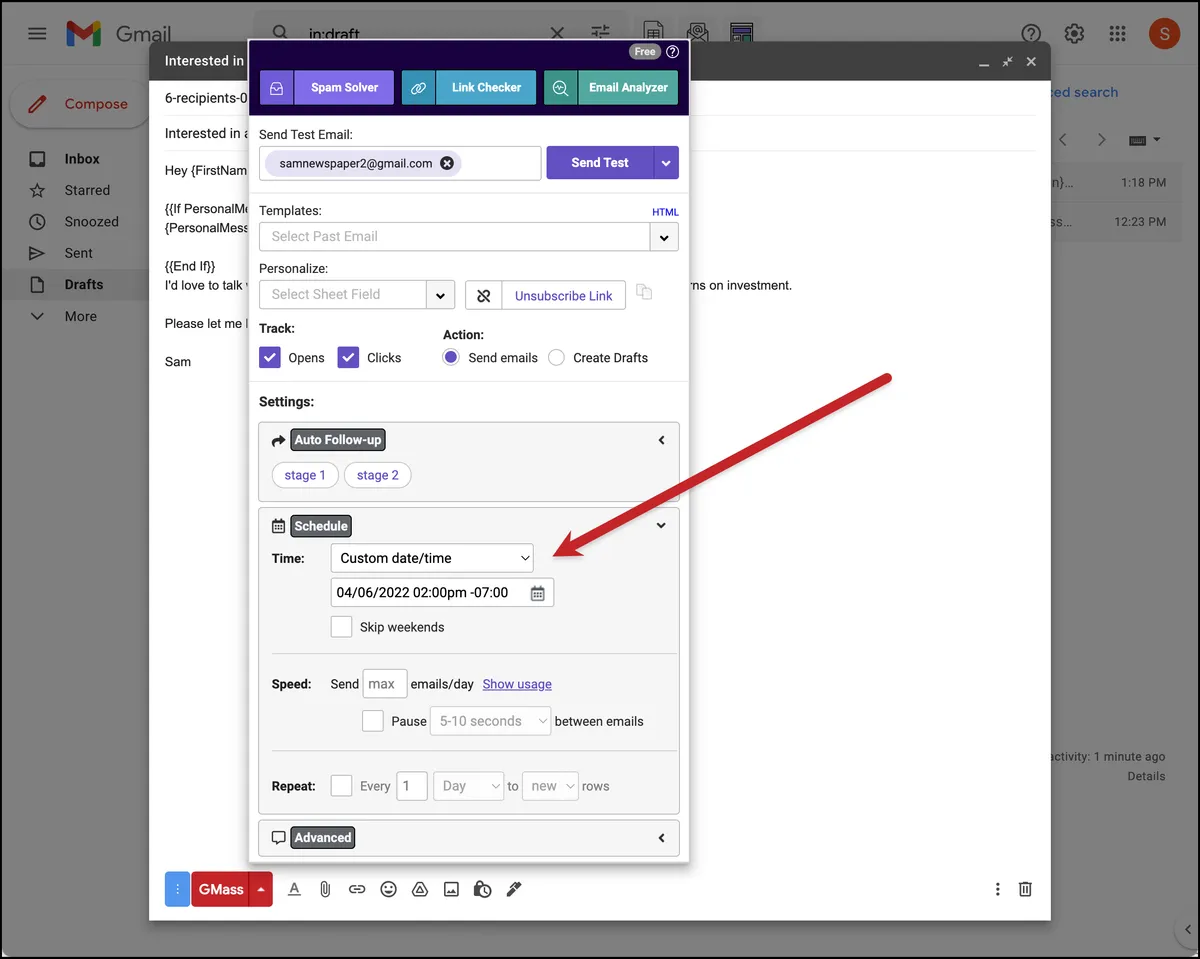Open the insert emoji icon

click(x=389, y=889)
